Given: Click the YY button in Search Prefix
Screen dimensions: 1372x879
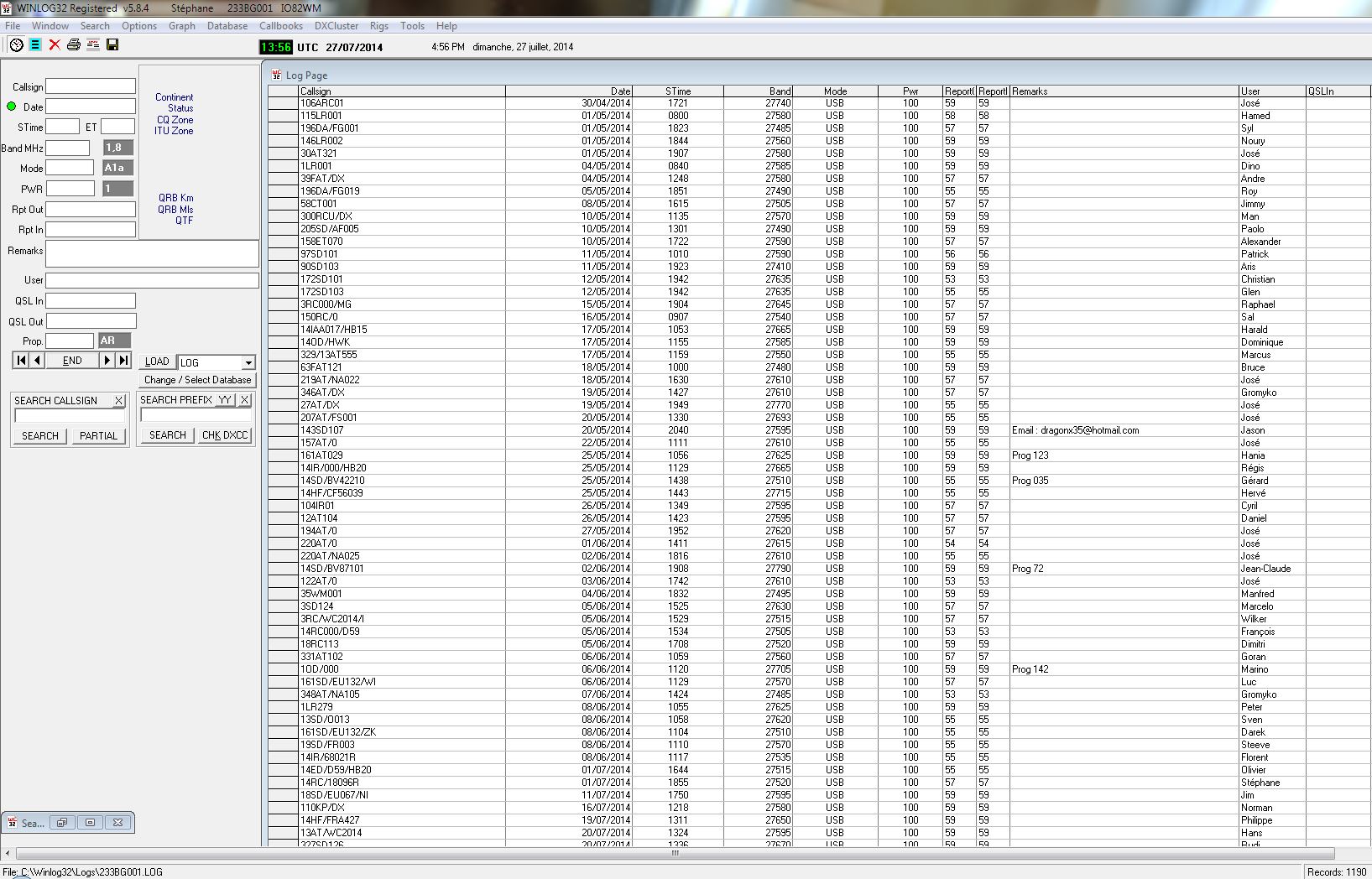Looking at the screenshot, I should pyautogui.click(x=225, y=400).
